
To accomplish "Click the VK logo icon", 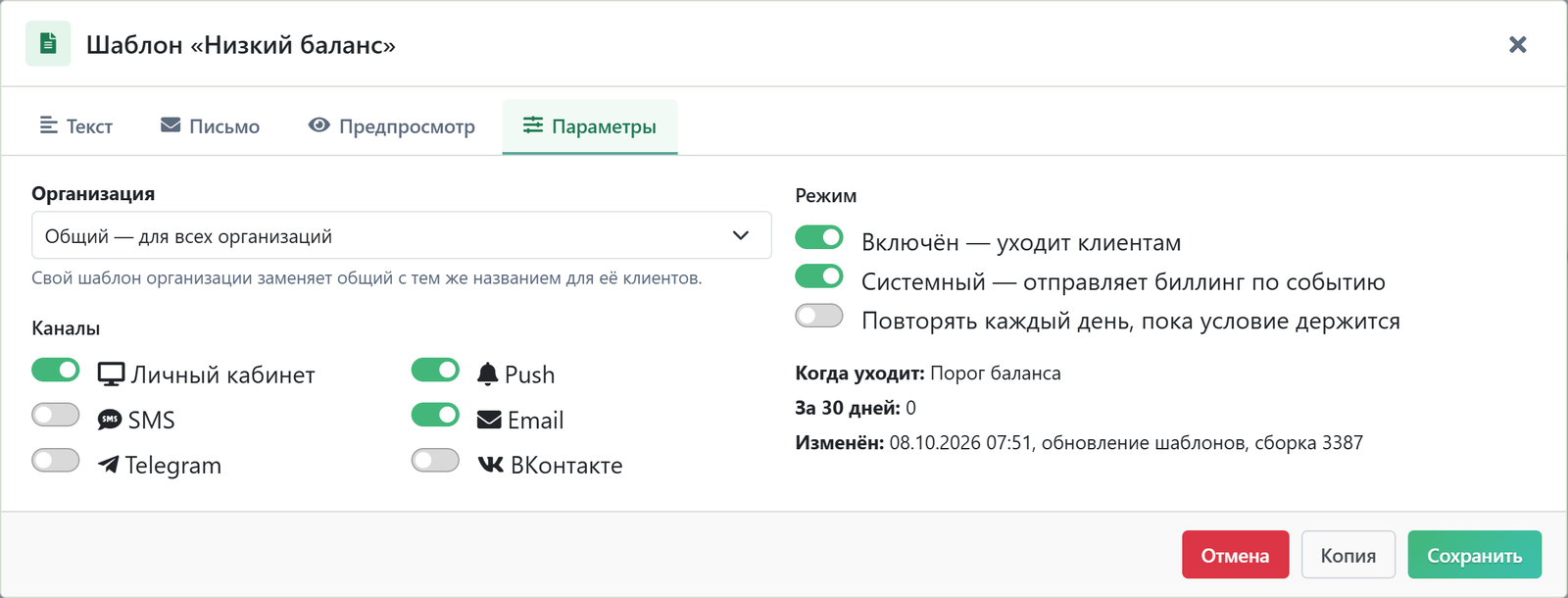I will click(x=490, y=464).
